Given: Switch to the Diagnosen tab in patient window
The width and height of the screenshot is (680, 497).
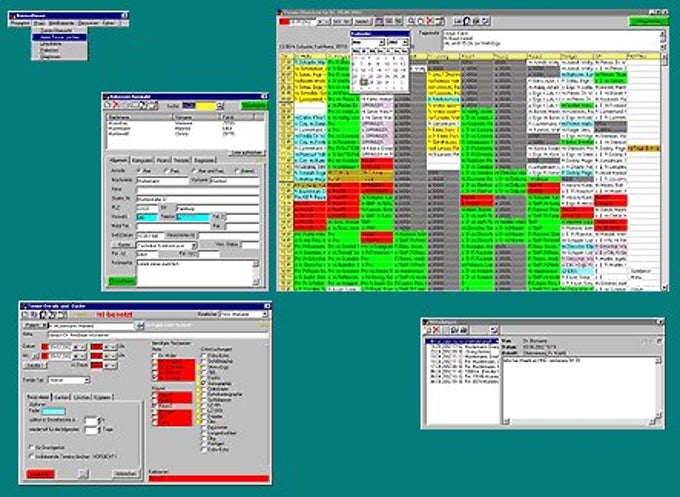Looking at the screenshot, I should (204, 160).
